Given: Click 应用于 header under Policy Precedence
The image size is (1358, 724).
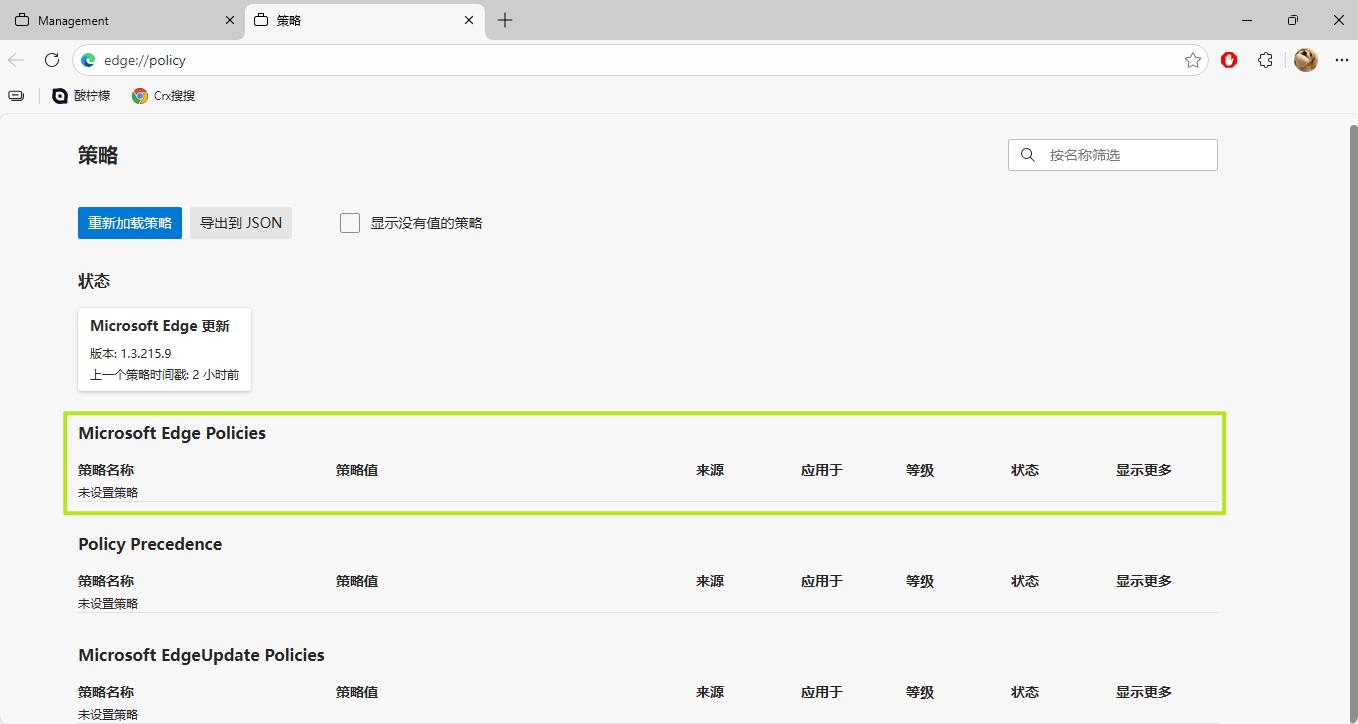Looking at the screenshot, I should click(822, 581).
